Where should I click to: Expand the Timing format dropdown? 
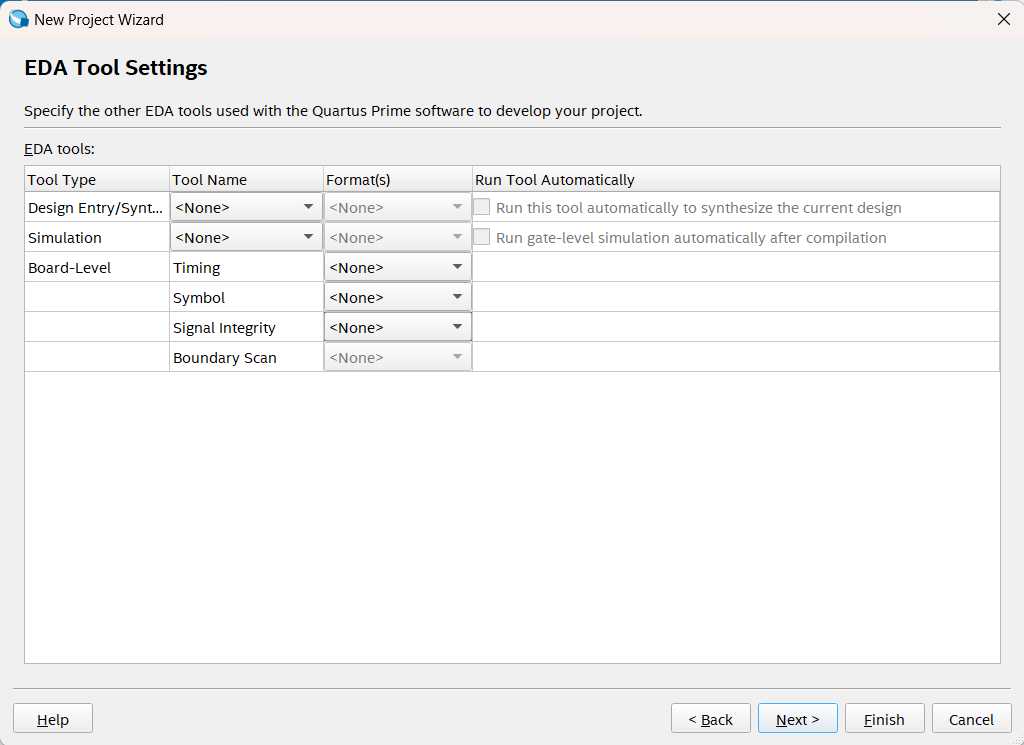coord(397,268)
